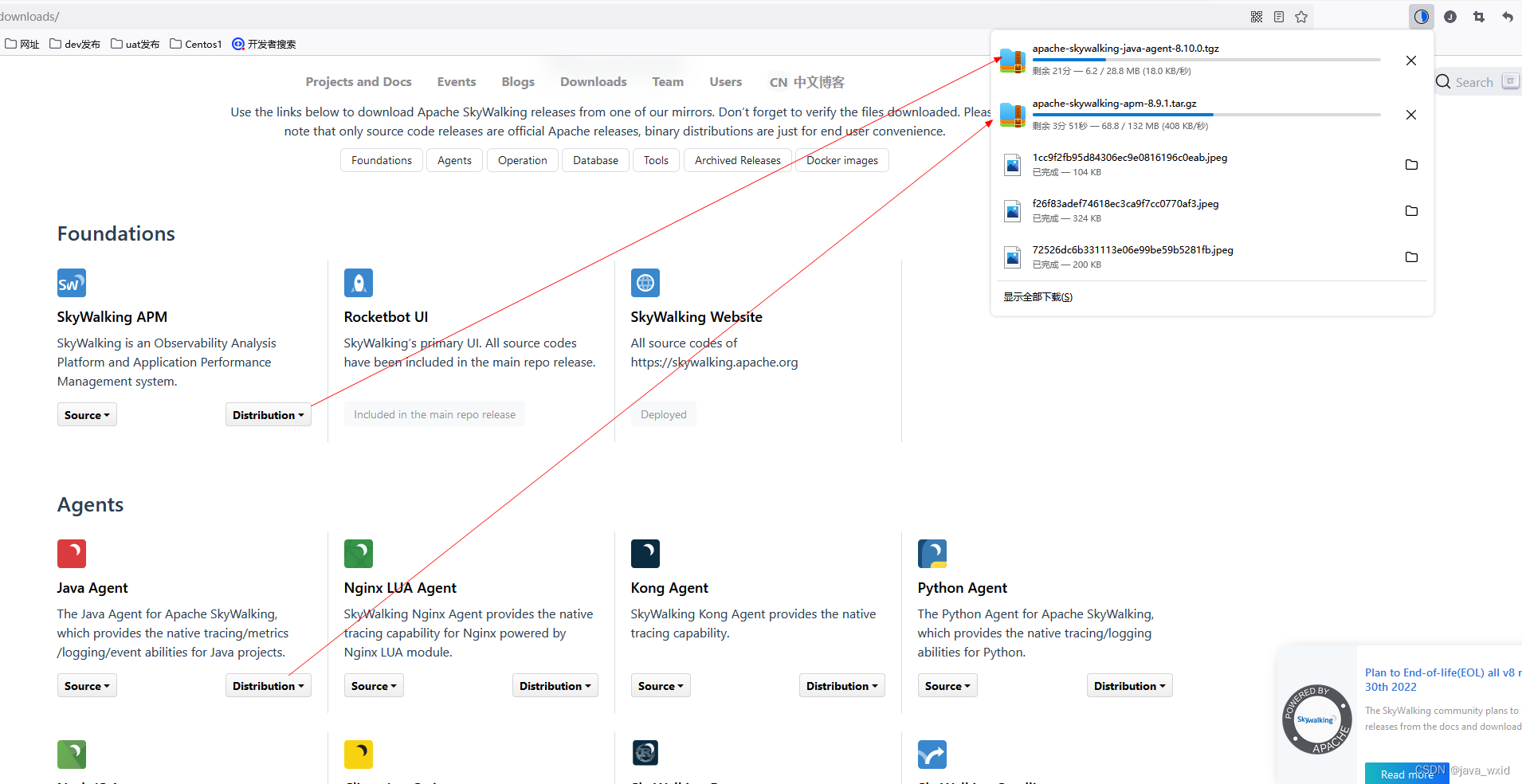
Task: Jump to the Operation section button
Action: tap(523, 160)
